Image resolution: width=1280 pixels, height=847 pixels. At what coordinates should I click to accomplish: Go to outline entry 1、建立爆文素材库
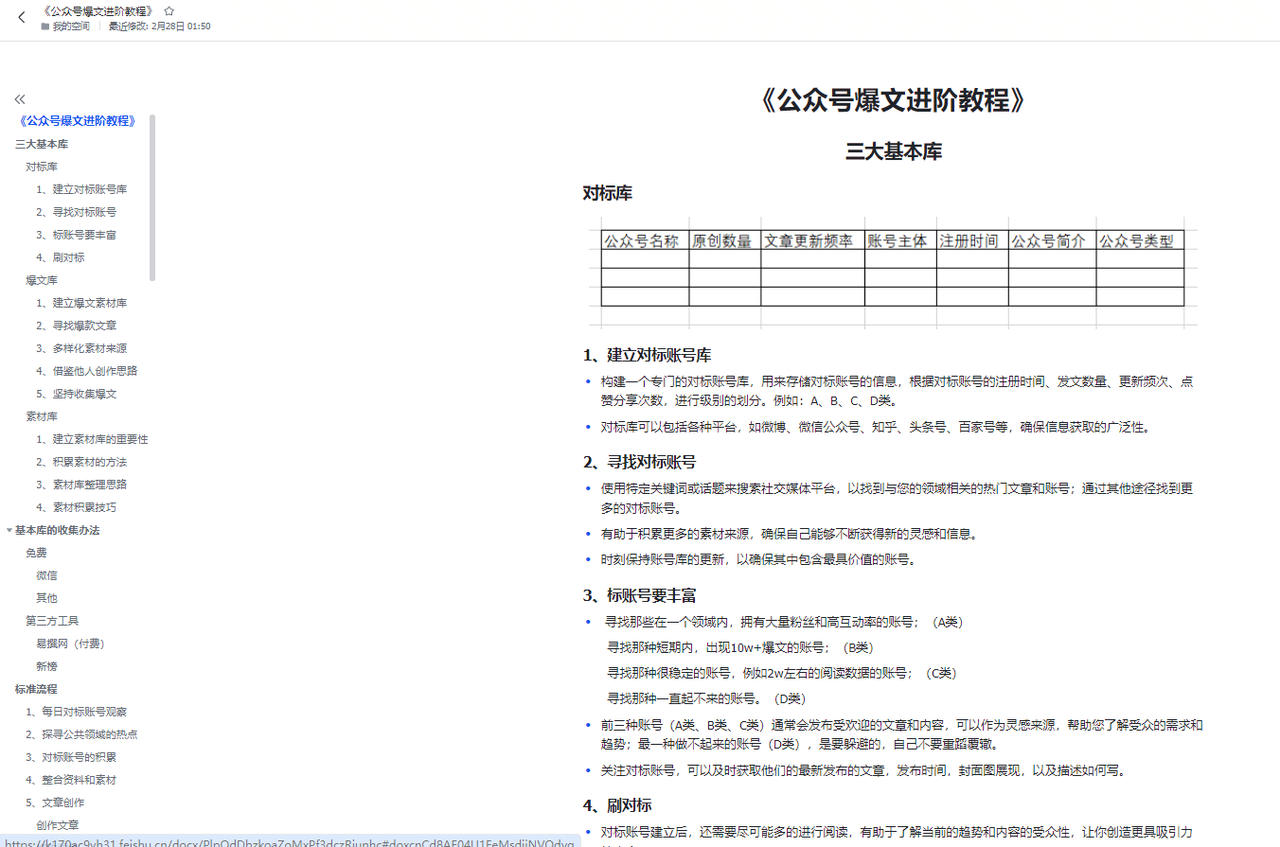tap(82, 303)
